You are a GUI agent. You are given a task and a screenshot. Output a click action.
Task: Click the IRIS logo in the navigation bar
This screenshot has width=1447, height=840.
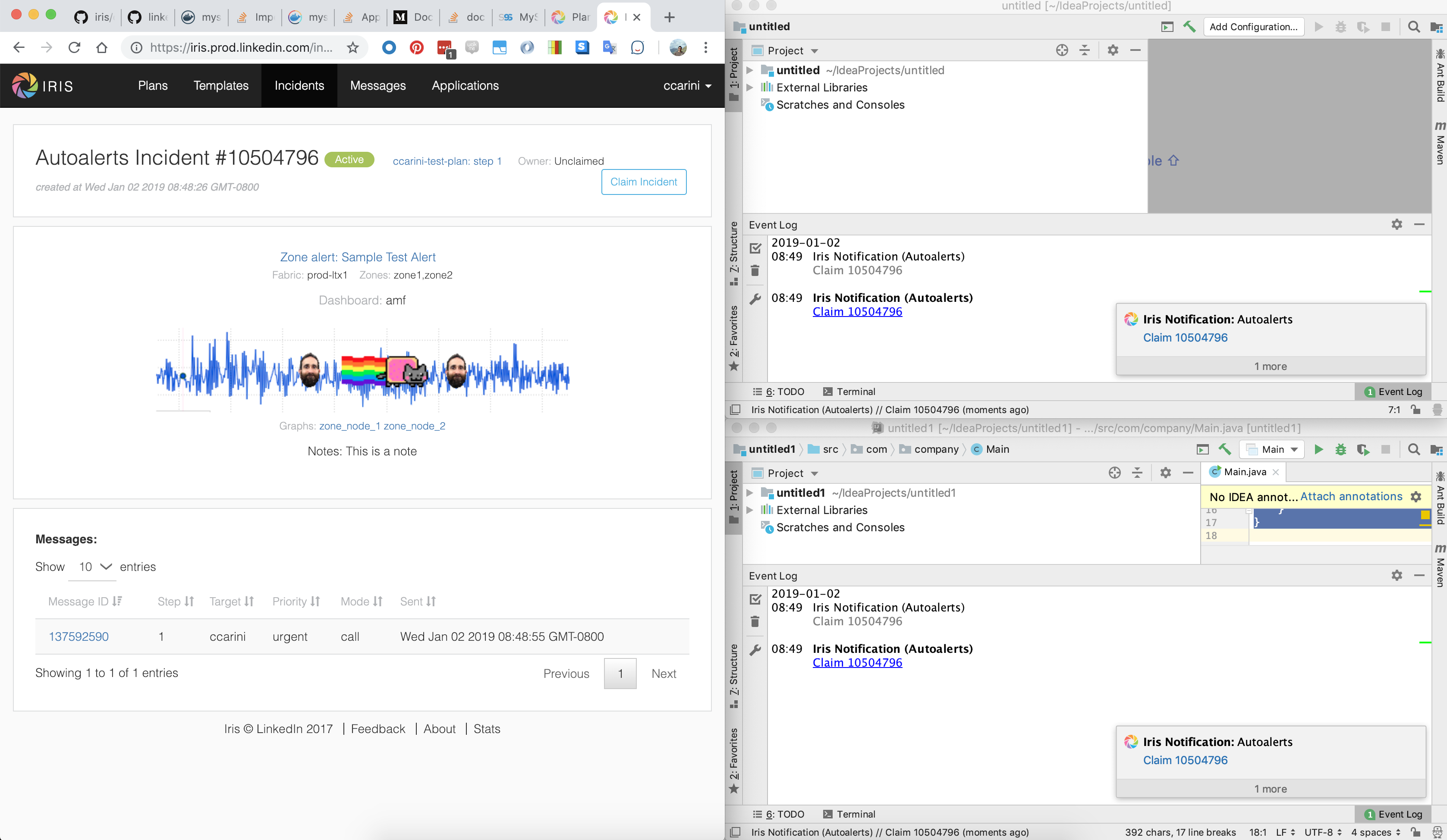pyautogui.click(x=42, y=85)
